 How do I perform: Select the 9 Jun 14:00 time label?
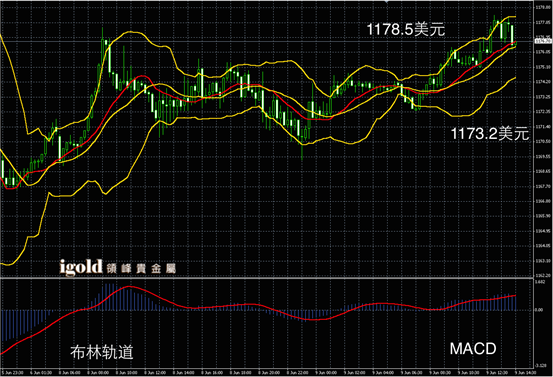(x=525, y=372)
